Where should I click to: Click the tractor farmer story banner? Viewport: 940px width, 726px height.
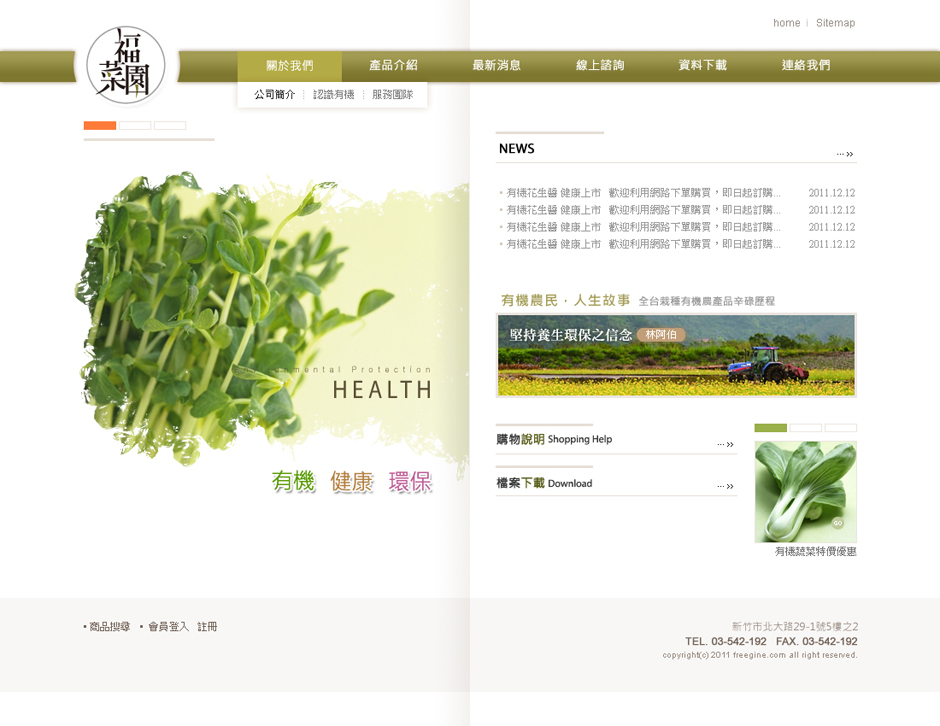(676, 355)
